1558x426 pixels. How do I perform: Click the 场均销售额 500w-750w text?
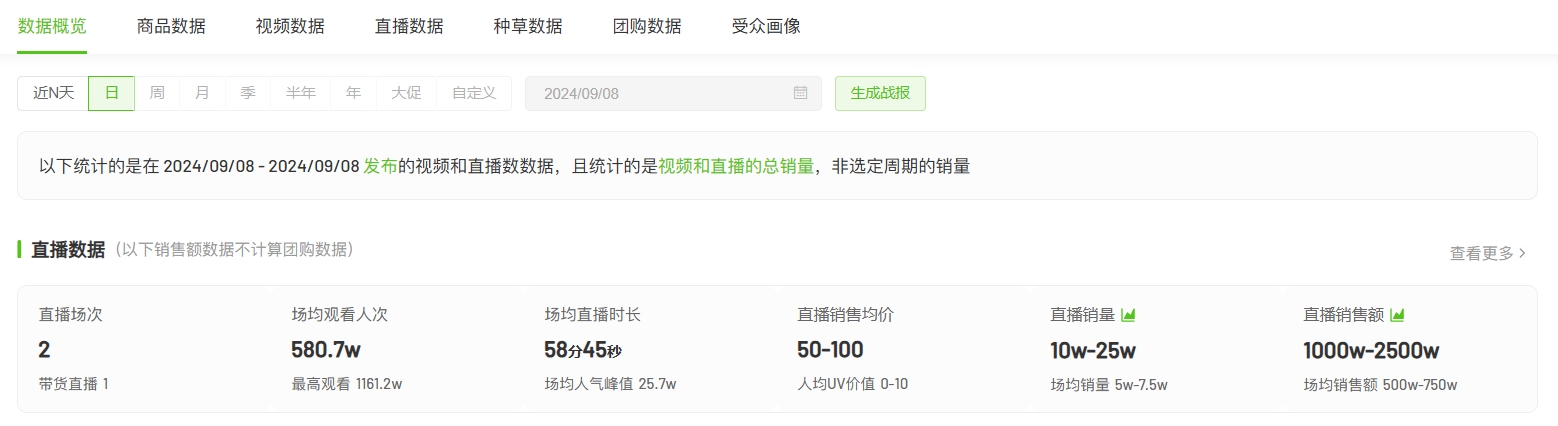pos(1380,384)
